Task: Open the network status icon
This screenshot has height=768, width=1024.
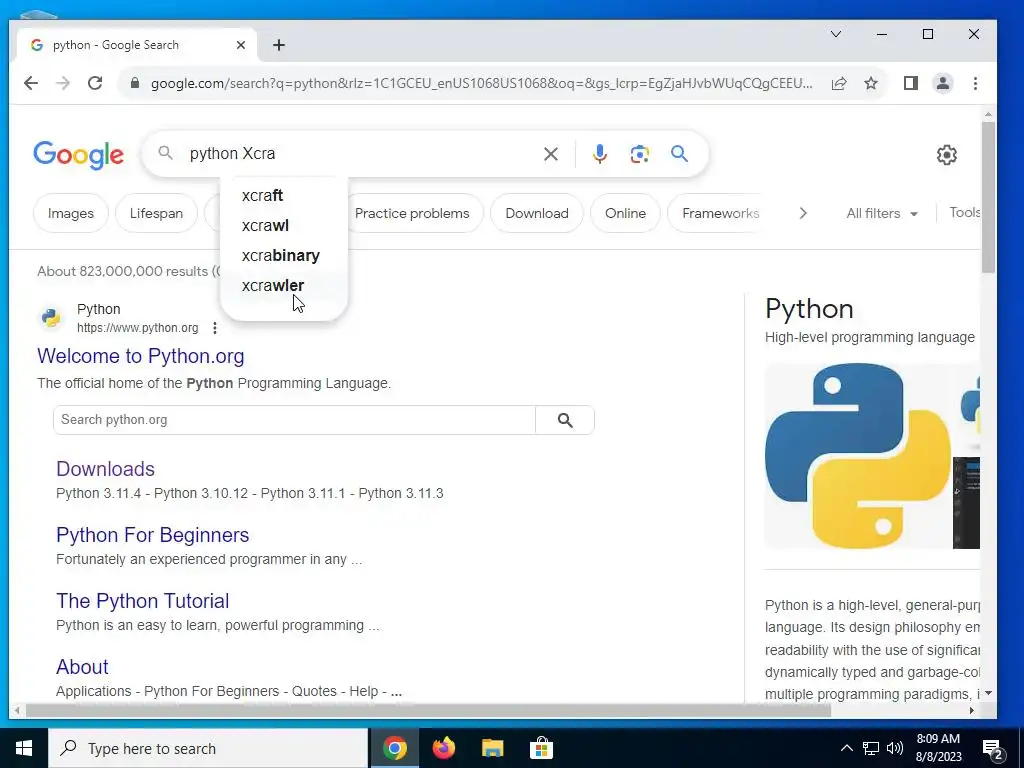Action: tap(871, 748)
